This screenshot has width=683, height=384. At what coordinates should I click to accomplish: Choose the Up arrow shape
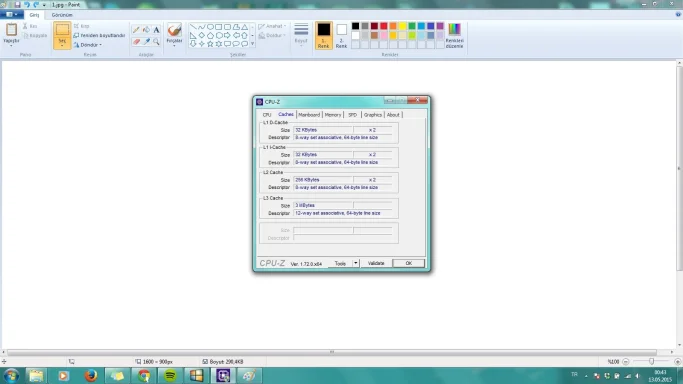(x=244, y=35)
